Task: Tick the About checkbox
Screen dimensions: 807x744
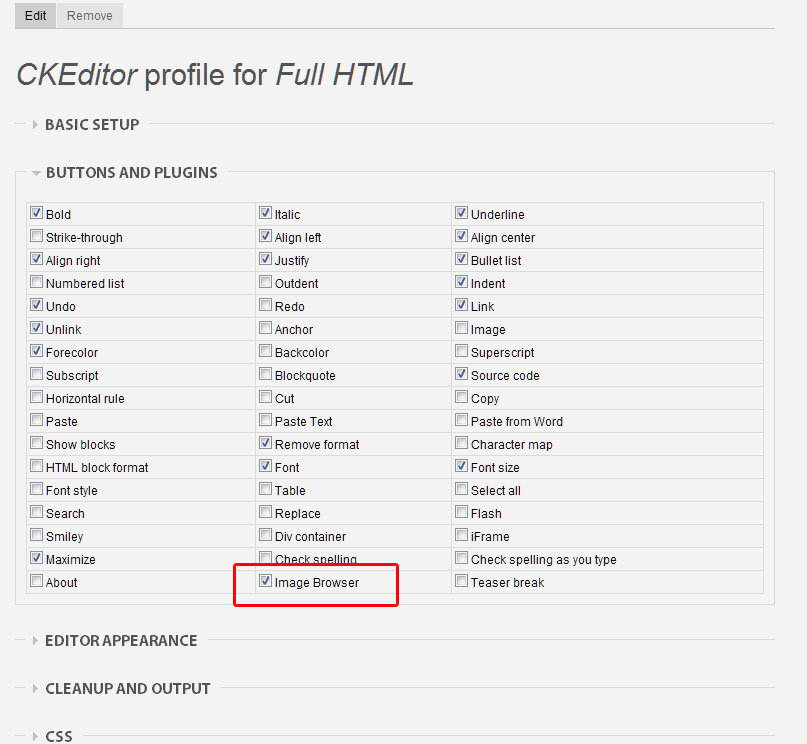Action: click(37, 581)
